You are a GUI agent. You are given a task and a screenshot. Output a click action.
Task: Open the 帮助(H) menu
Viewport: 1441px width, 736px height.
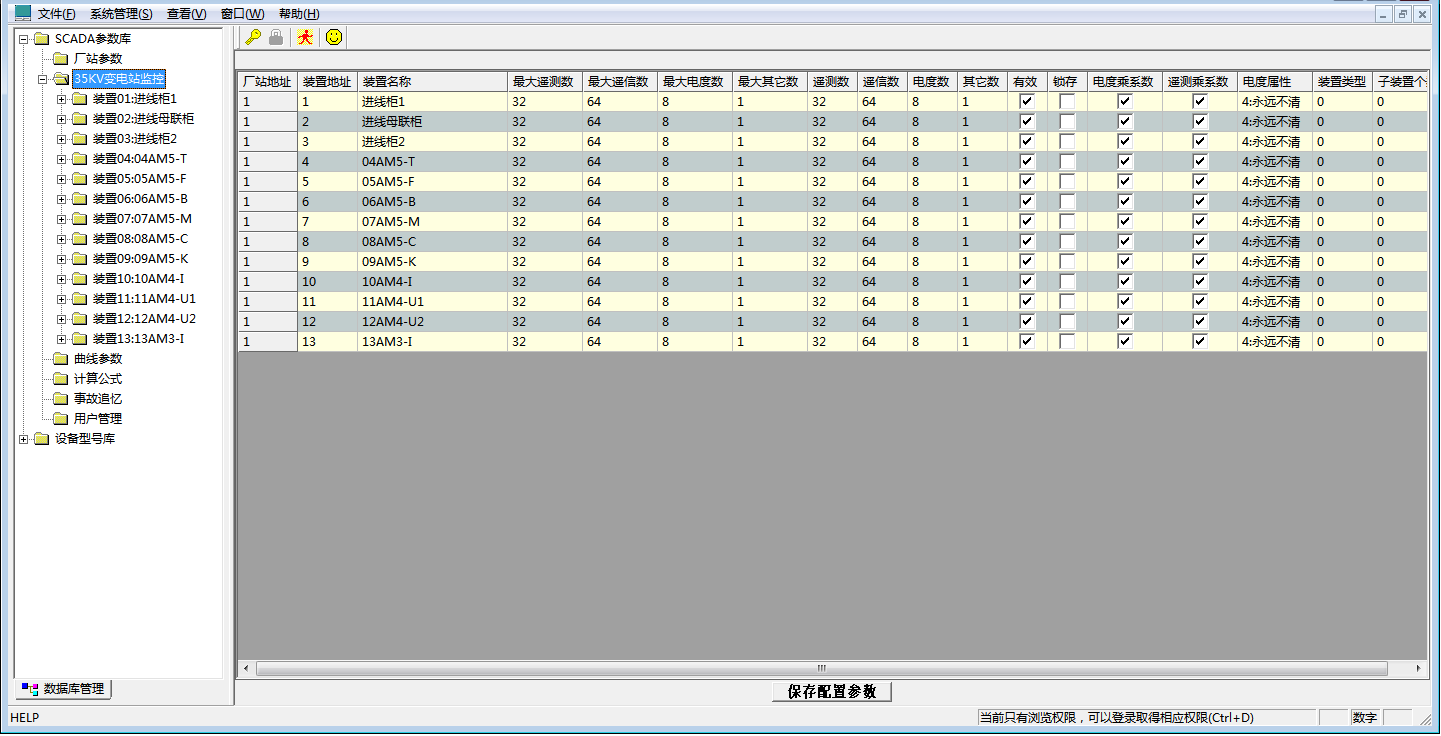point(299,14)
